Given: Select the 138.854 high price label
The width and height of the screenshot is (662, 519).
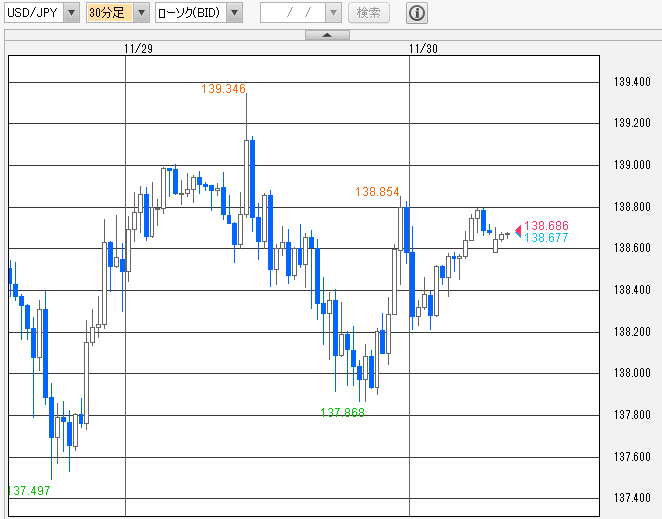Looking at the screenshot, I should [377, 192].
